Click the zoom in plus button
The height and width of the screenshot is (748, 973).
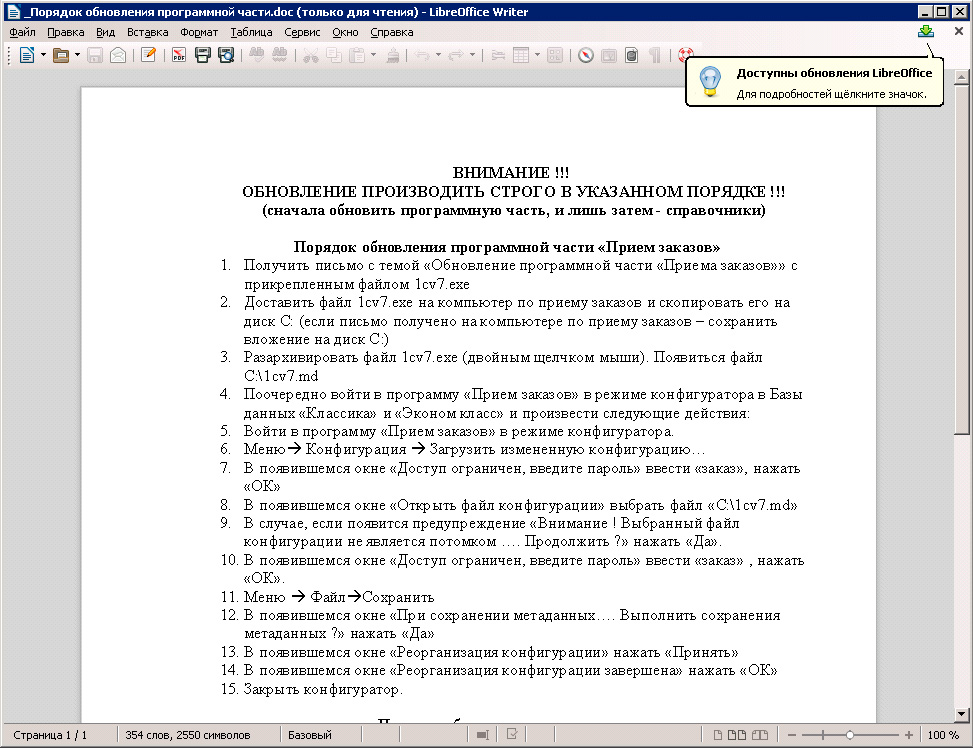click(x=908, y=735)
